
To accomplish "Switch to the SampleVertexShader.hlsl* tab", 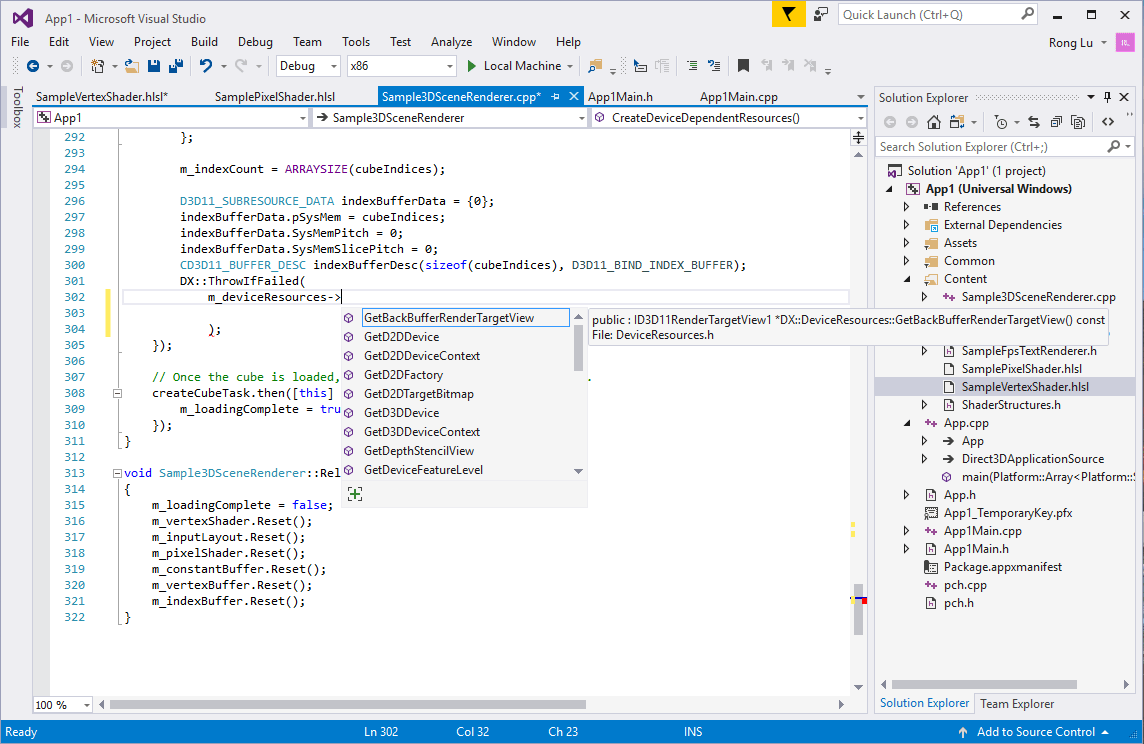I will tap(102, 96).
